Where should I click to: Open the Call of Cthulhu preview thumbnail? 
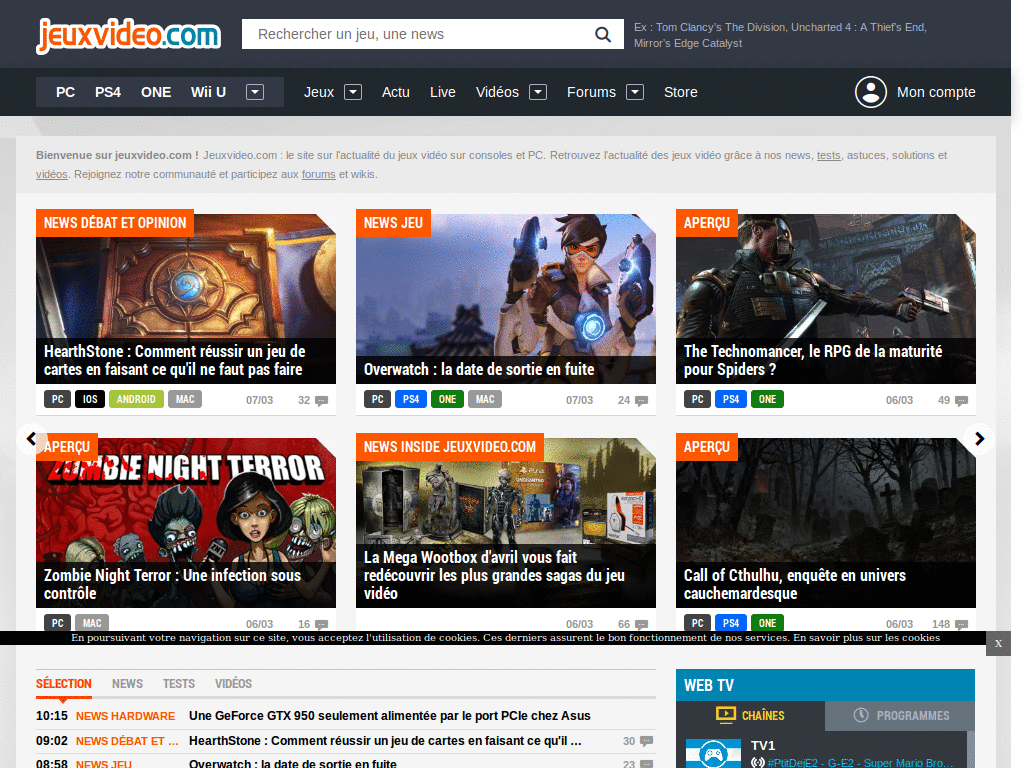coord(826,522)
